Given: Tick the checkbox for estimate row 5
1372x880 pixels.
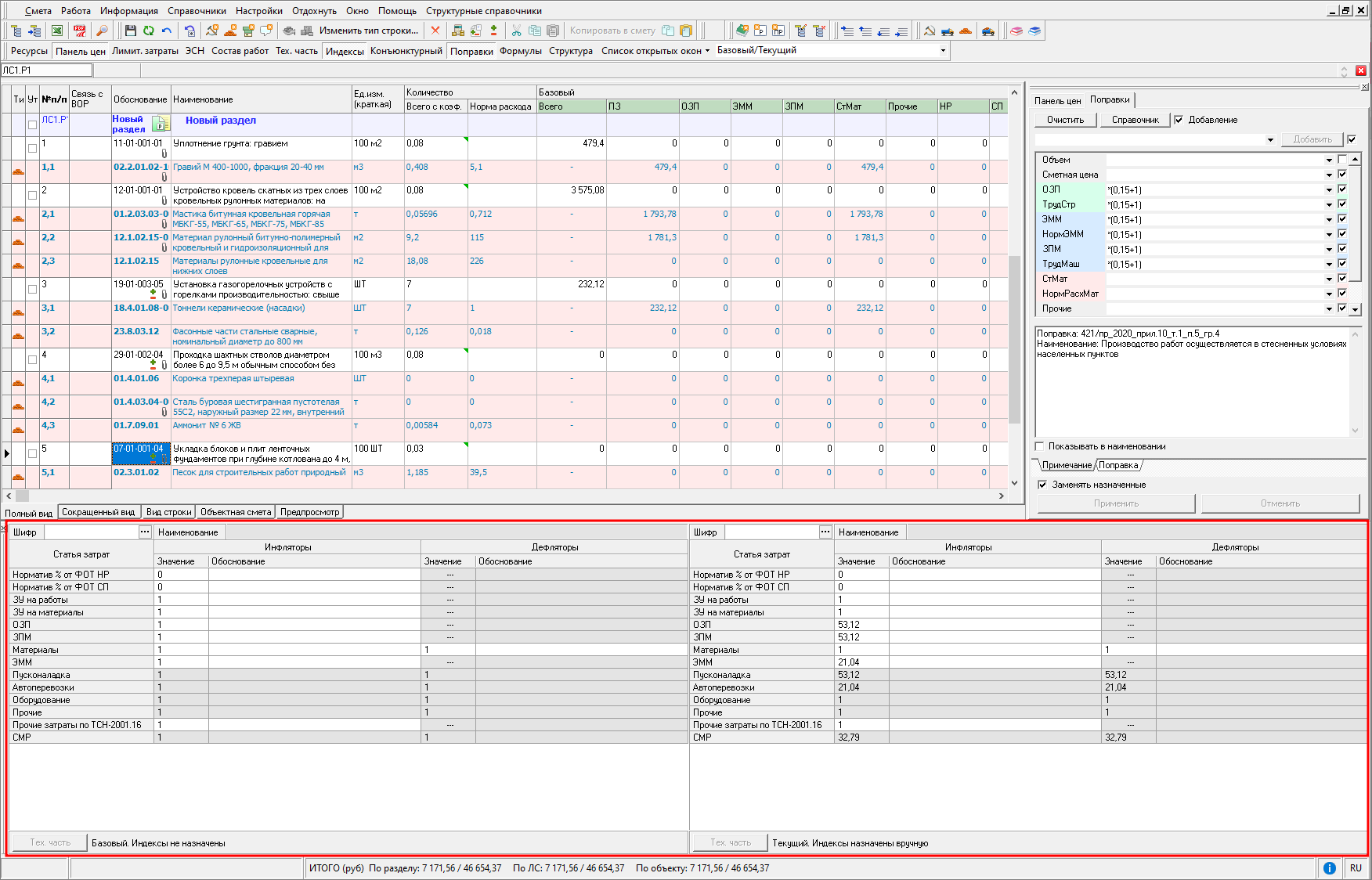Looking at the screenshot, I should click(32, 453).
